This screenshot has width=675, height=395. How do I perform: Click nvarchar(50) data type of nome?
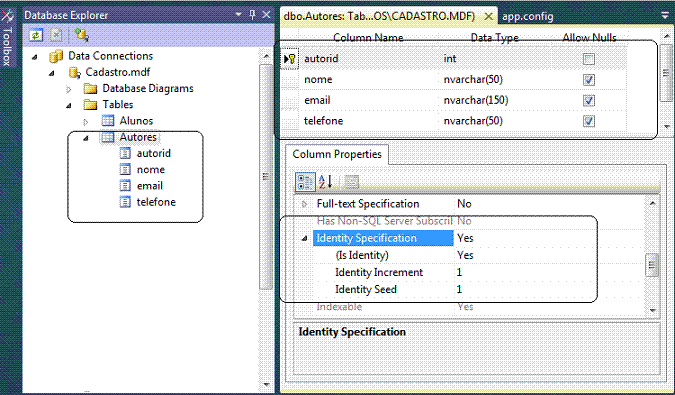[495, 80]
